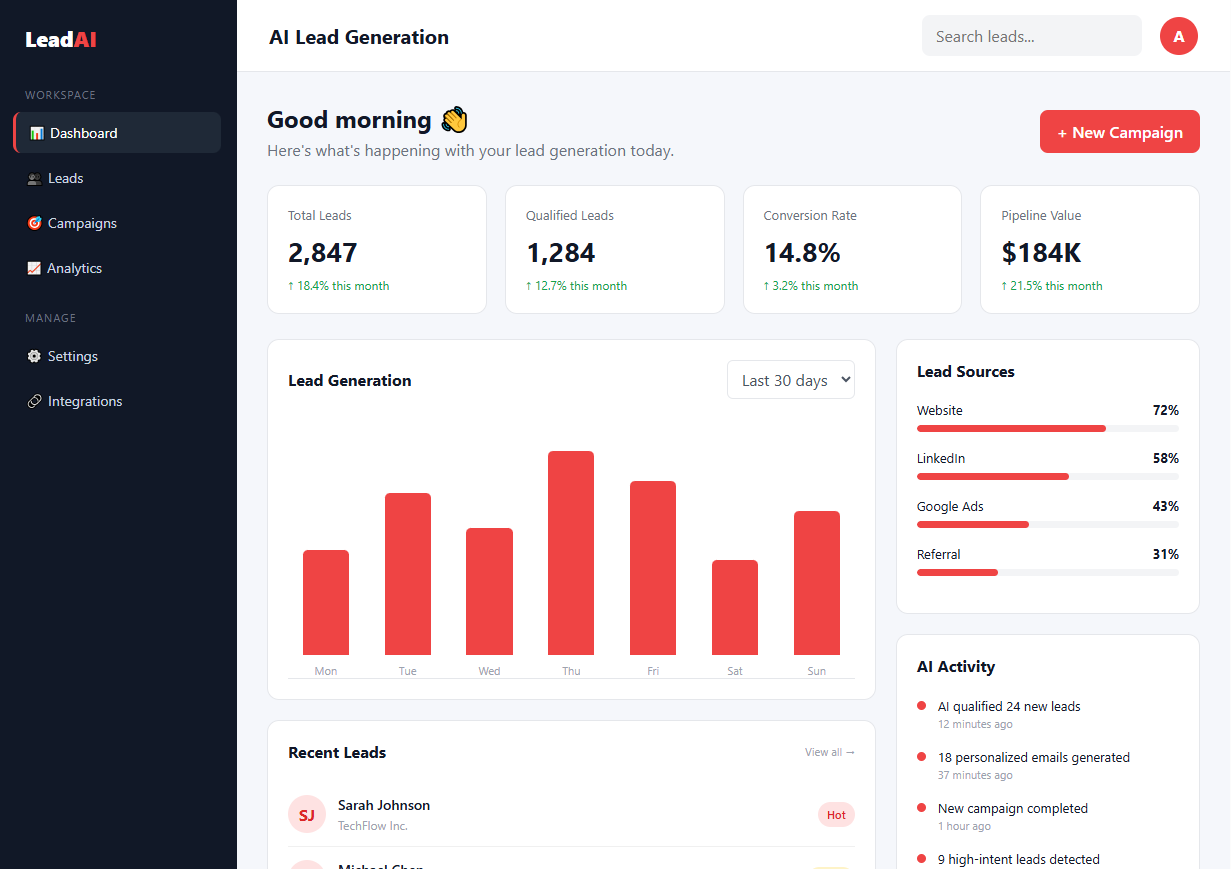The height and width of the screenshot is (869, 1231).
Task: Go to Leads in the sidebar
Action: pos(117,178)
